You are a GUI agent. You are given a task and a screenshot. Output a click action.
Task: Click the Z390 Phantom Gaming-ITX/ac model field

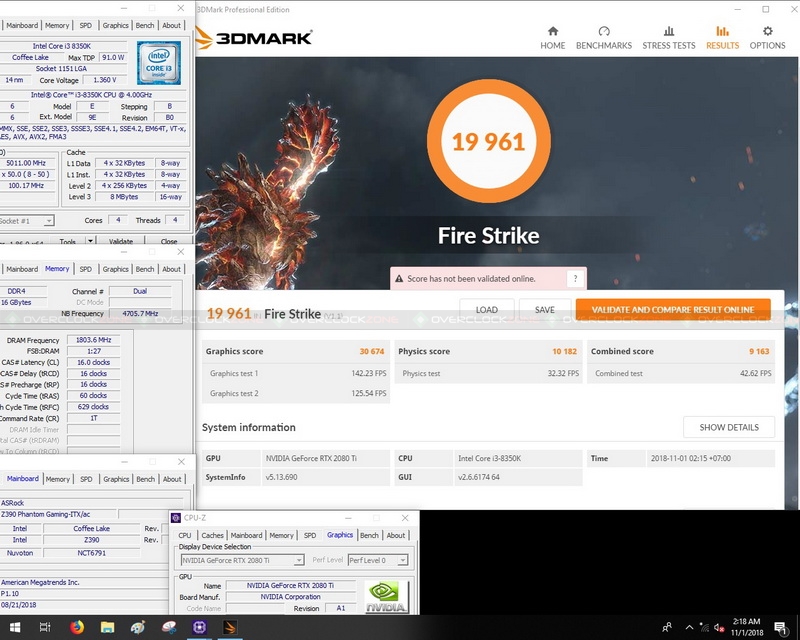pyautogui.click(x=57, y=514)
